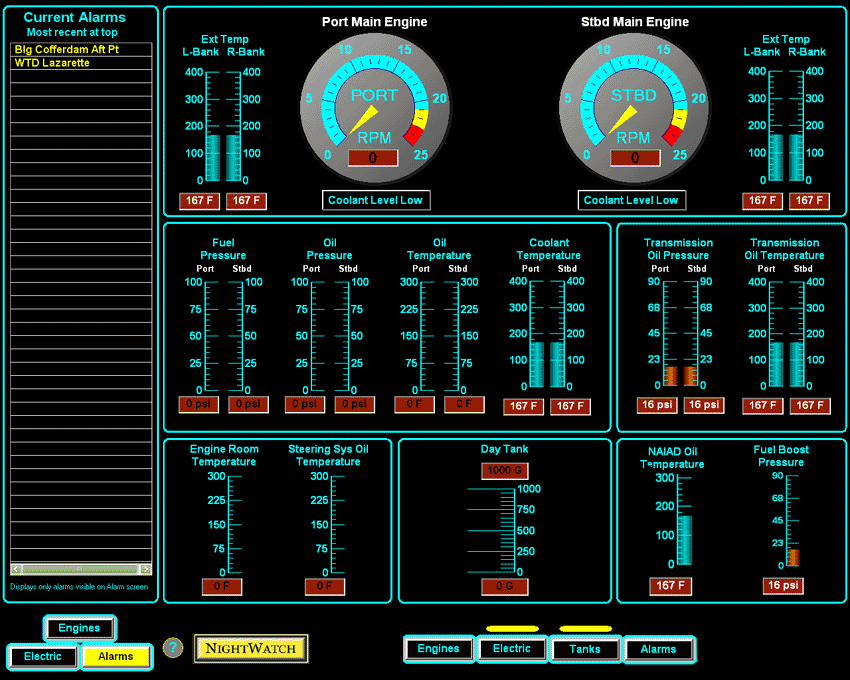This screenshot has height=680, width=850.
Task: Click the Day Tank 1000 G readout
Action: 504,471
